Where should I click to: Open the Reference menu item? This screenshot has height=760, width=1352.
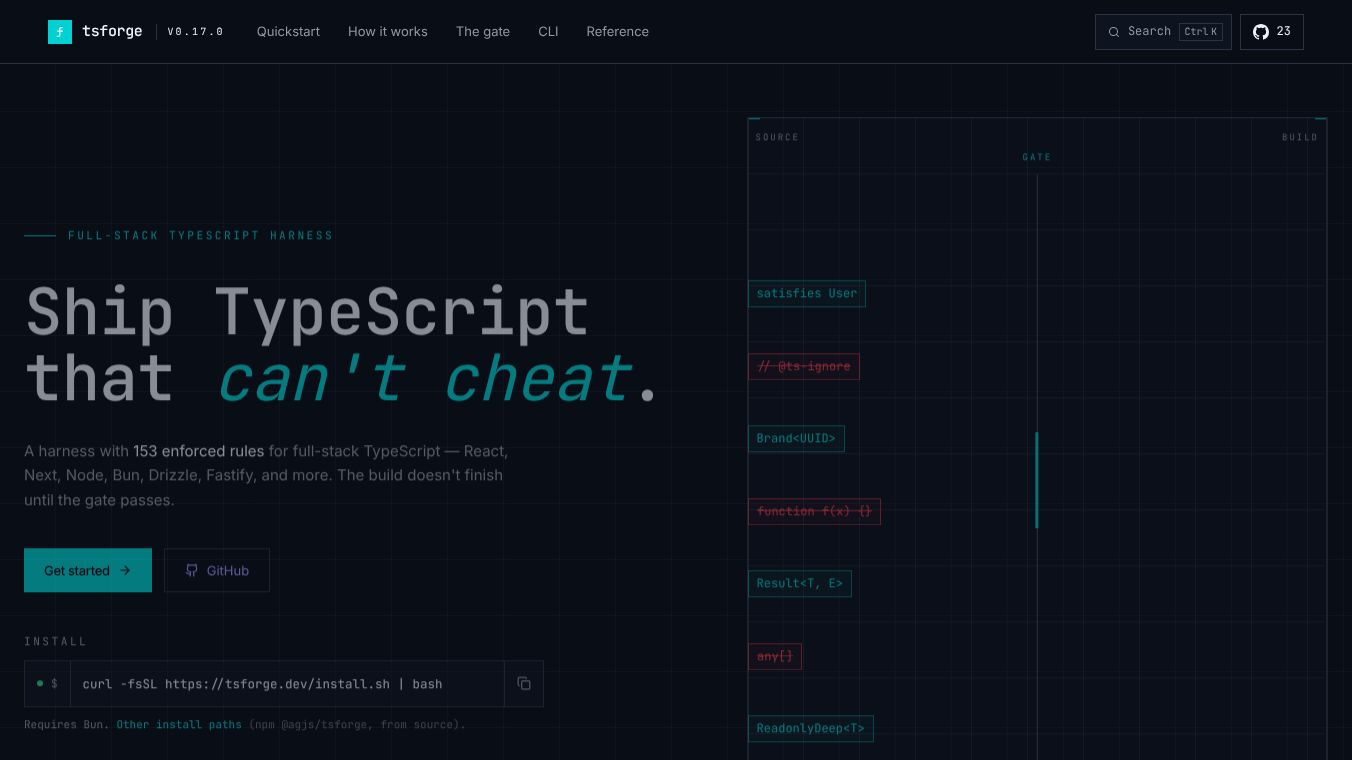coord(617,32)
